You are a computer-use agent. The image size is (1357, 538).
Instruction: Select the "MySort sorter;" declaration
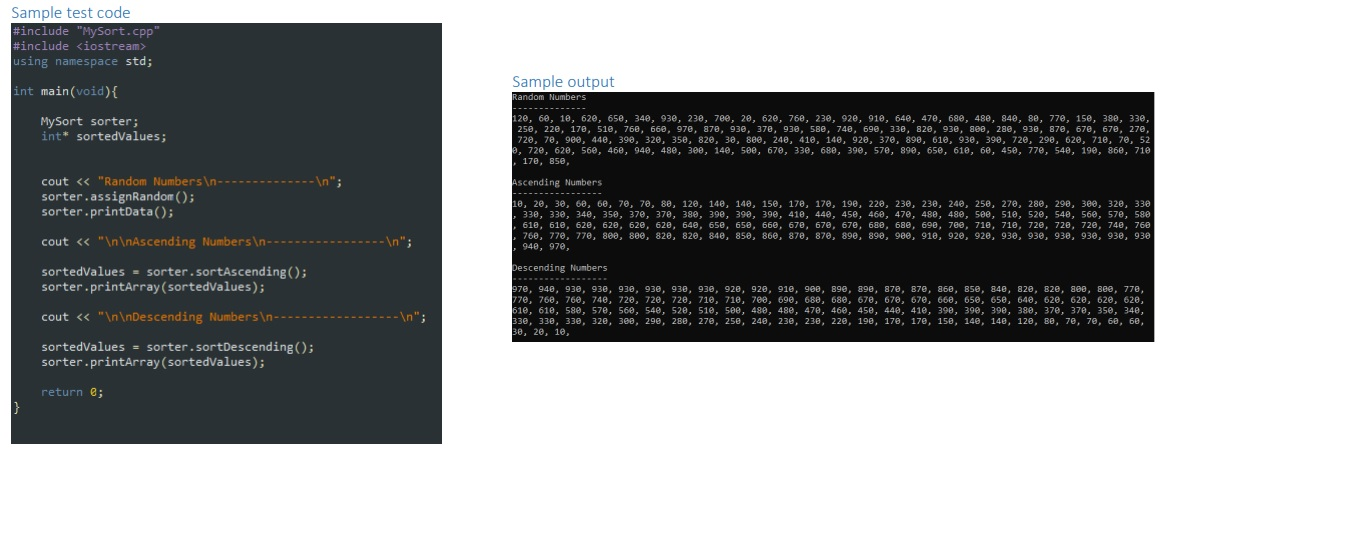[90, 121]
